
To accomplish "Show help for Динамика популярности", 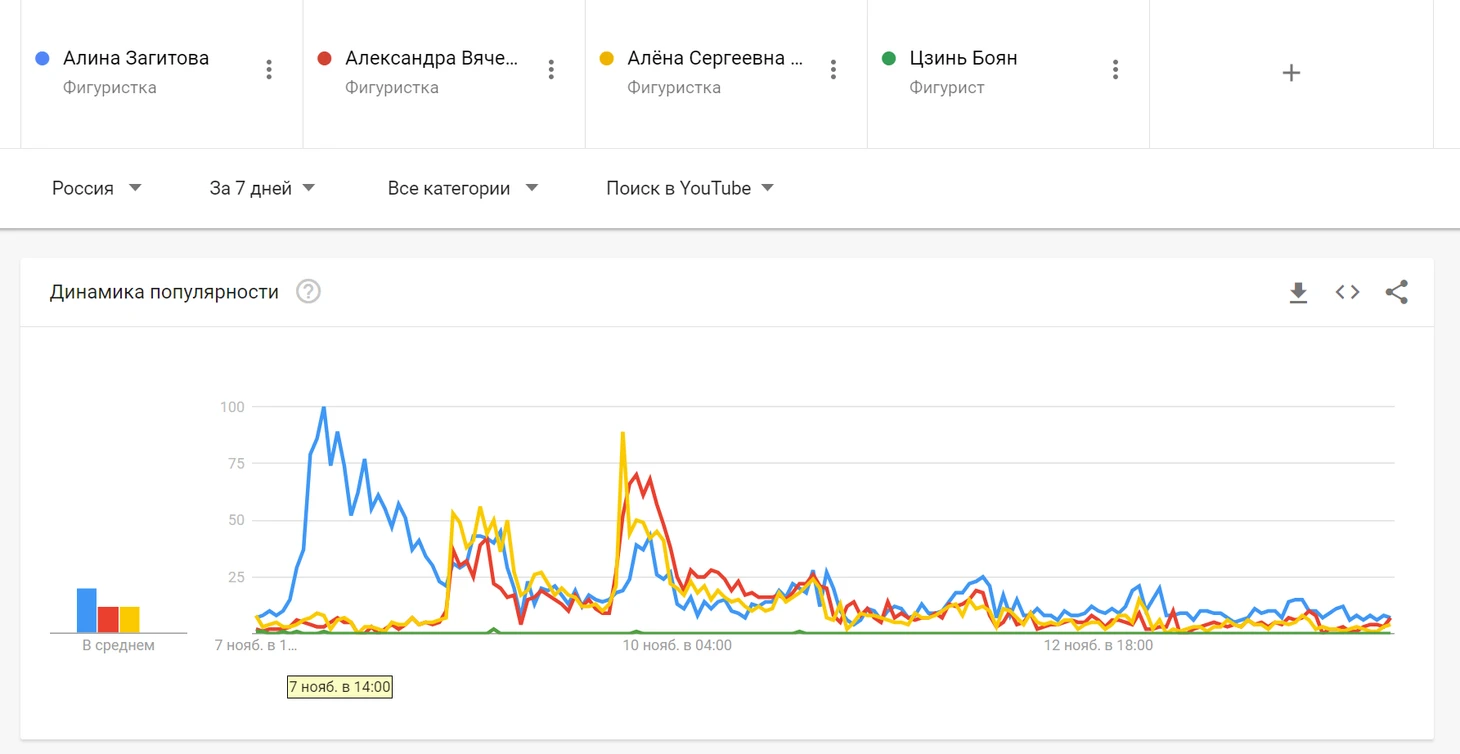I will click(x=308, y=292).
